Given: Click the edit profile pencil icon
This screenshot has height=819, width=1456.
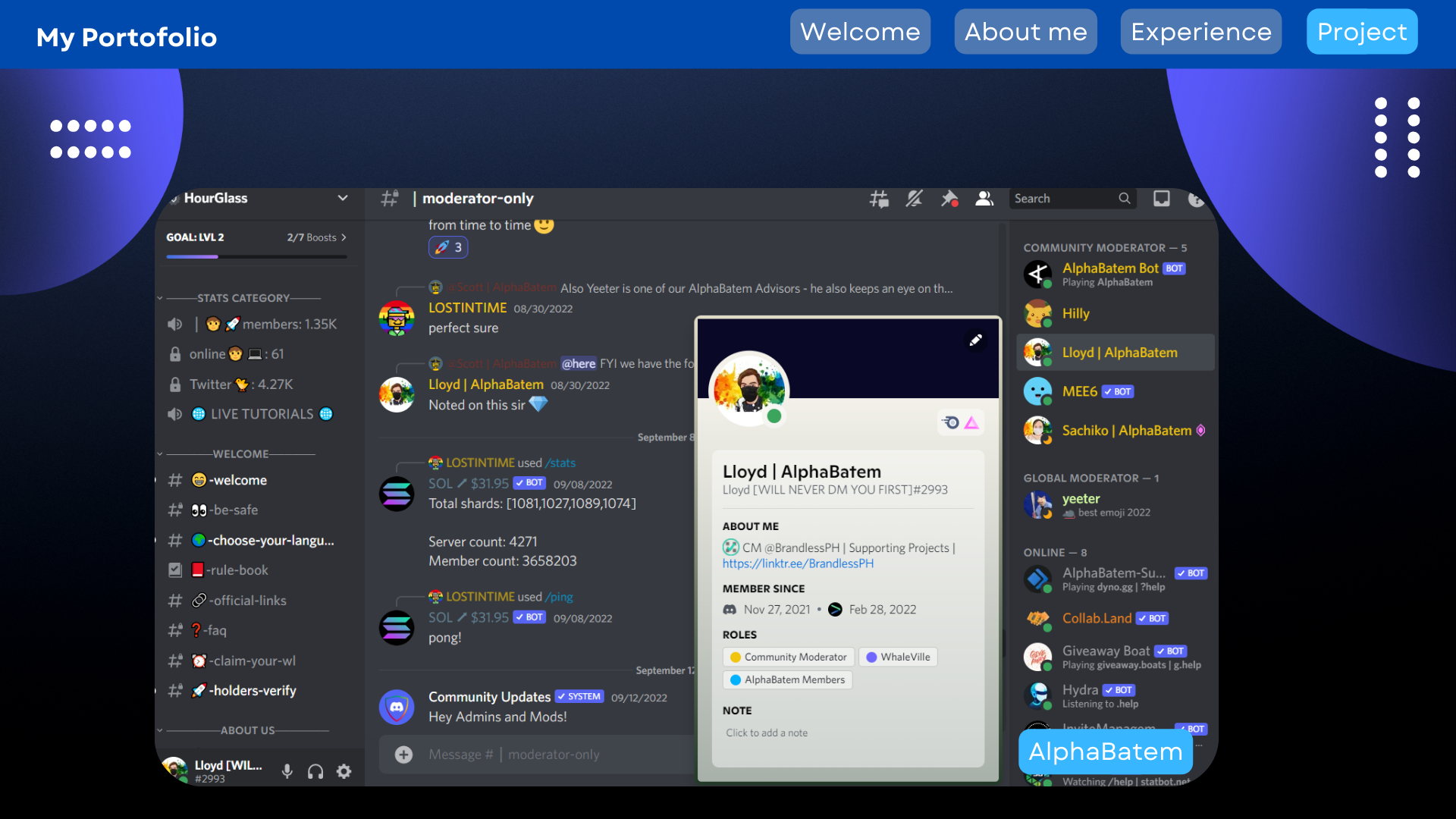Looking at the screenshot, I should [x=976, y=340].
